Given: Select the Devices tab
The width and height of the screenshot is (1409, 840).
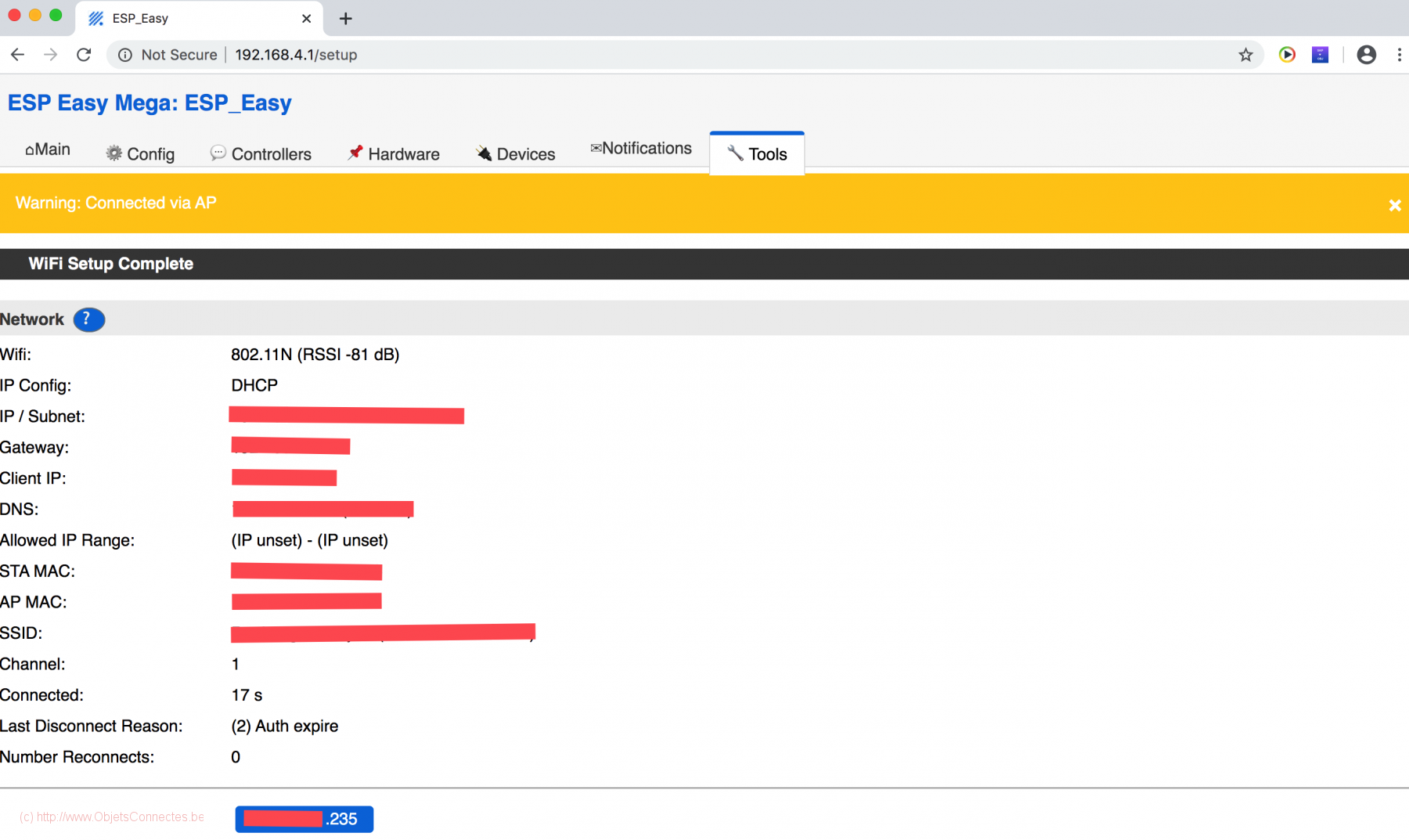Looking at the screenshot, I should point(516,154).
